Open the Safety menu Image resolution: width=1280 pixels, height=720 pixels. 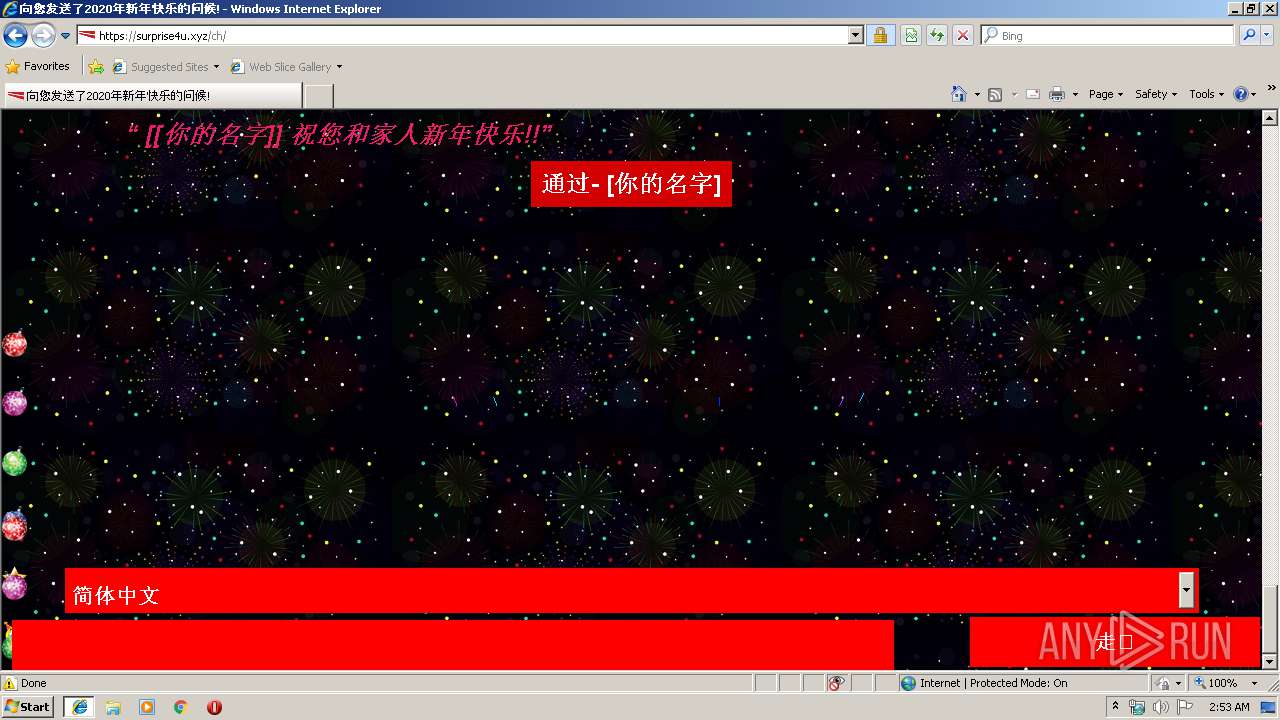tap(1156, 94)
